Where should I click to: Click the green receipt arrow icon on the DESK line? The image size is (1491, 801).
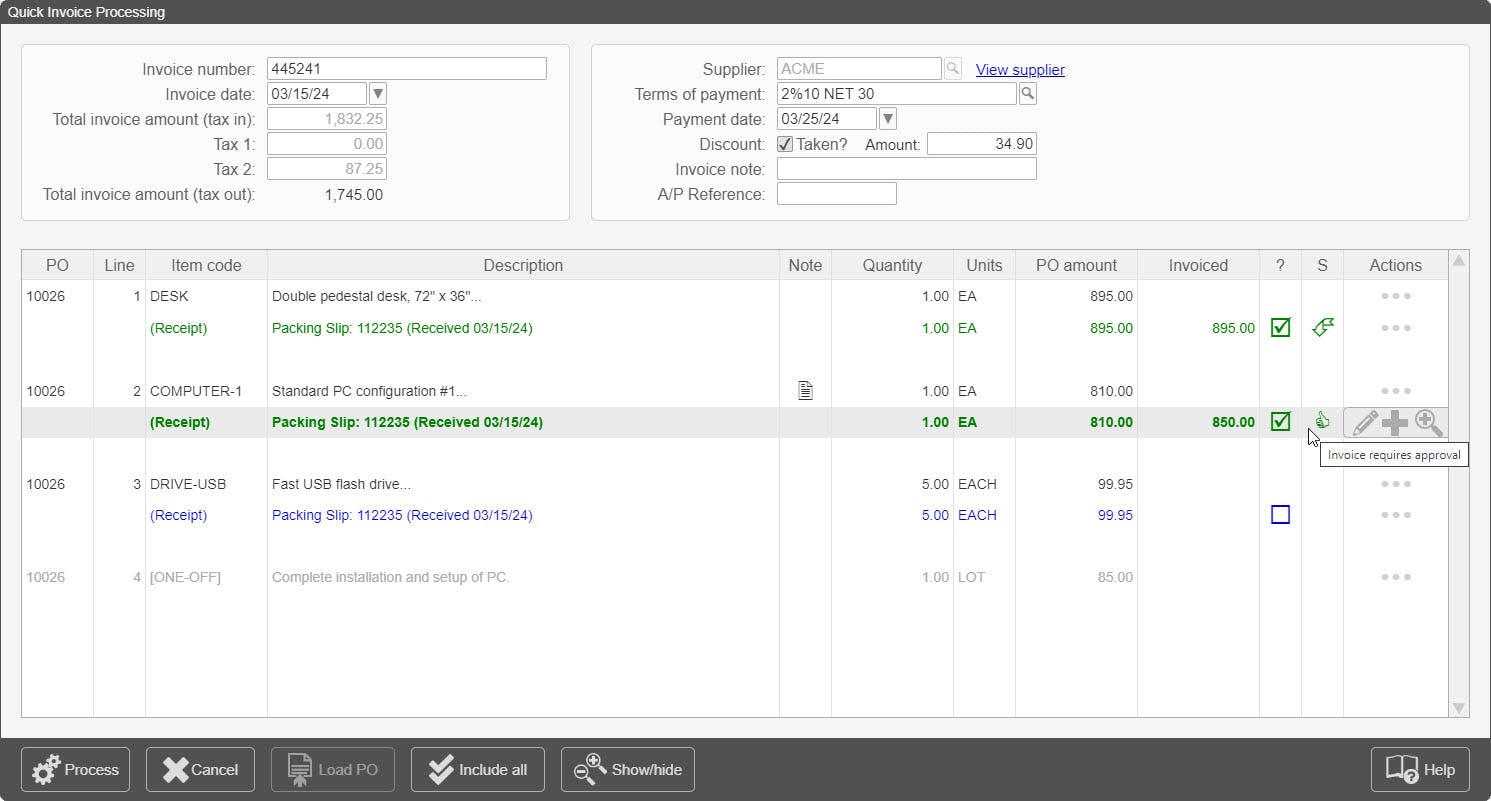click(x=1322, y=327)
